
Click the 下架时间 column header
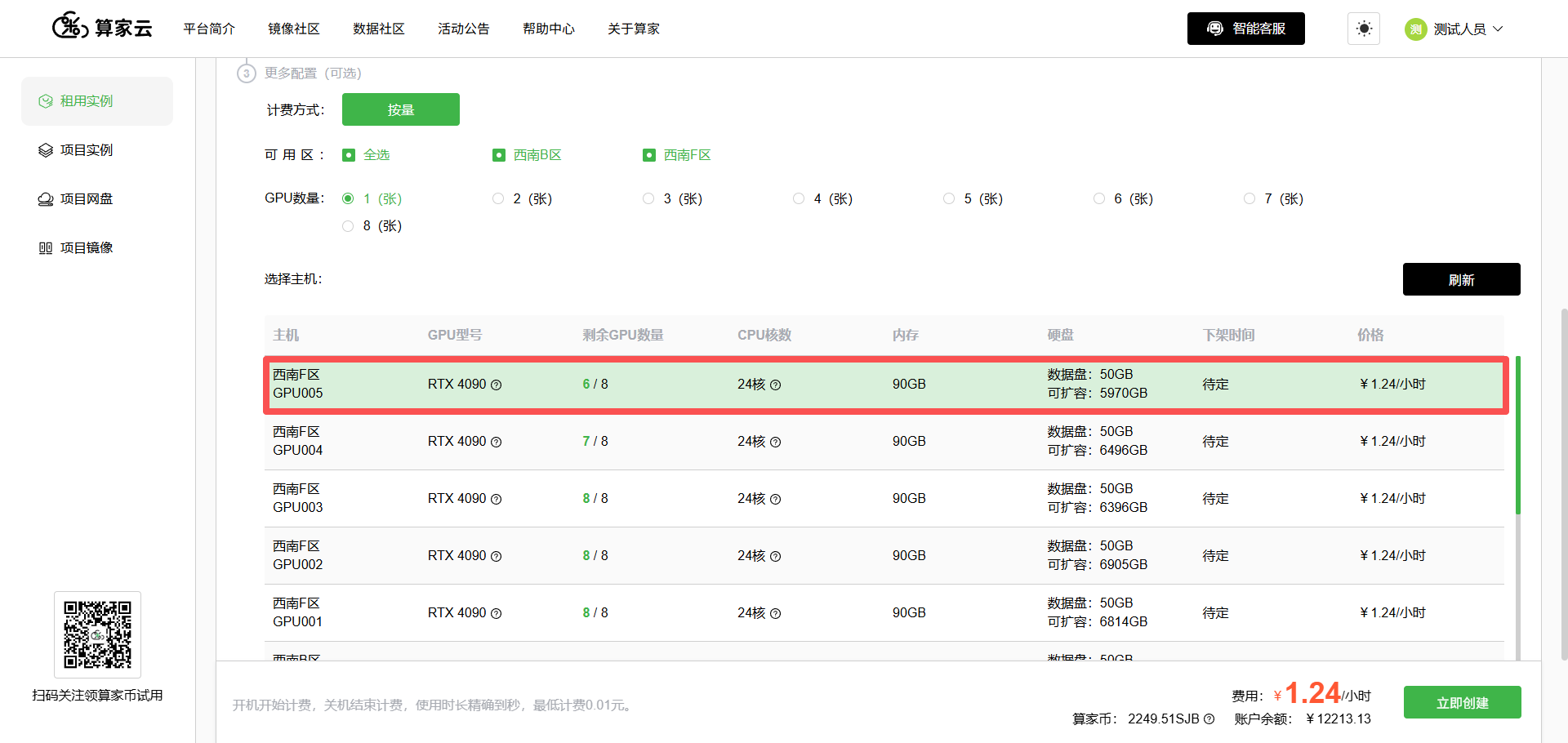point(1229,336)
